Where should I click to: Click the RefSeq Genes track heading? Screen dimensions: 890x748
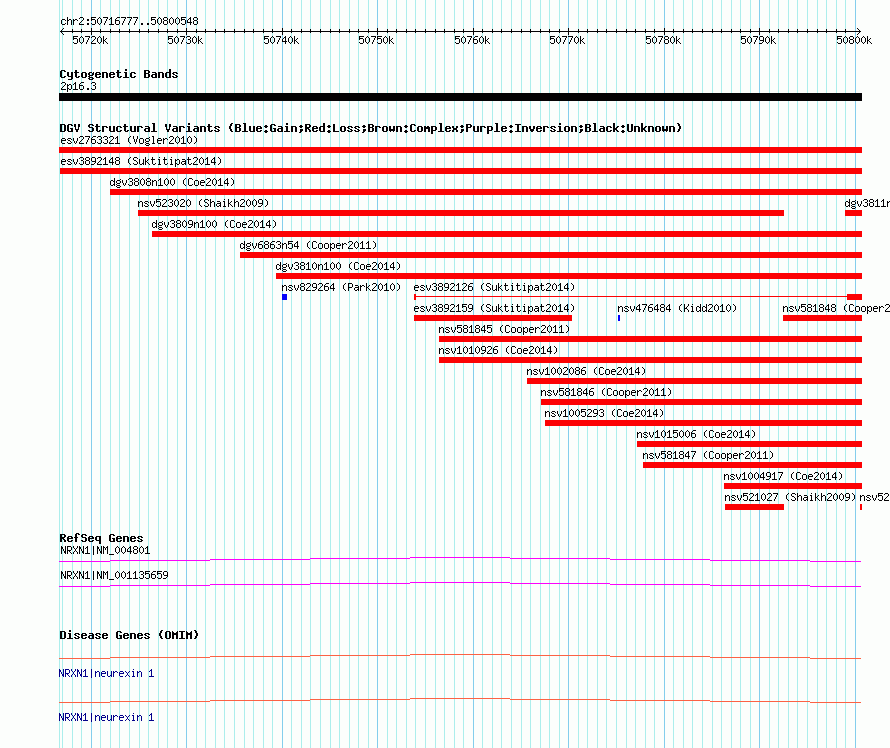click(x=101, y=538)
